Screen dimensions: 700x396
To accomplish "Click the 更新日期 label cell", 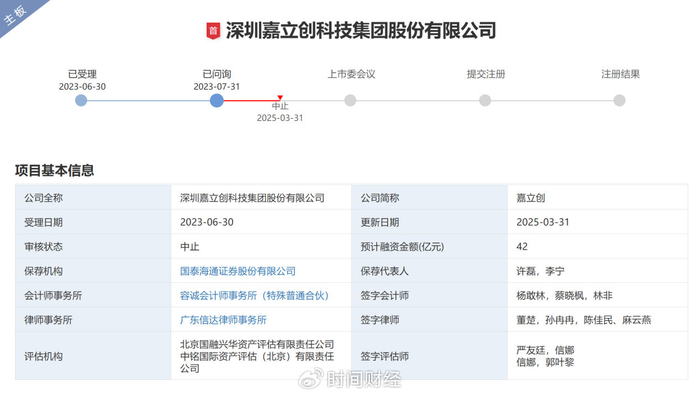I will [429, 222].
